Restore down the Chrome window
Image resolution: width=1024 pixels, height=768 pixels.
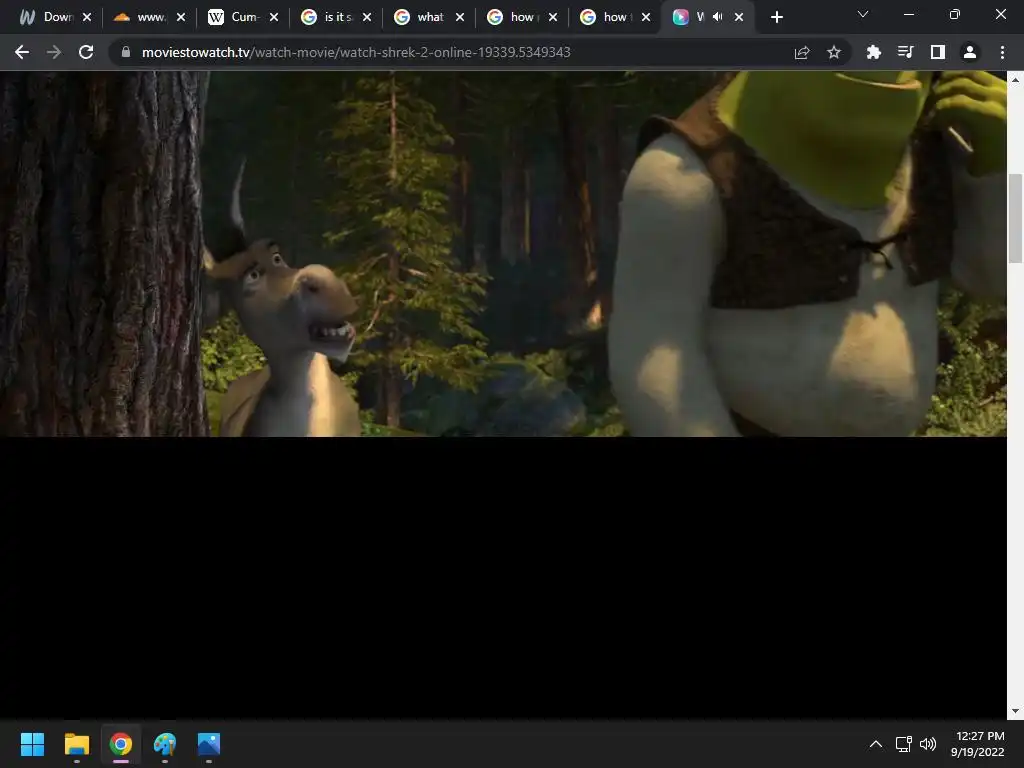pos(955,14)
